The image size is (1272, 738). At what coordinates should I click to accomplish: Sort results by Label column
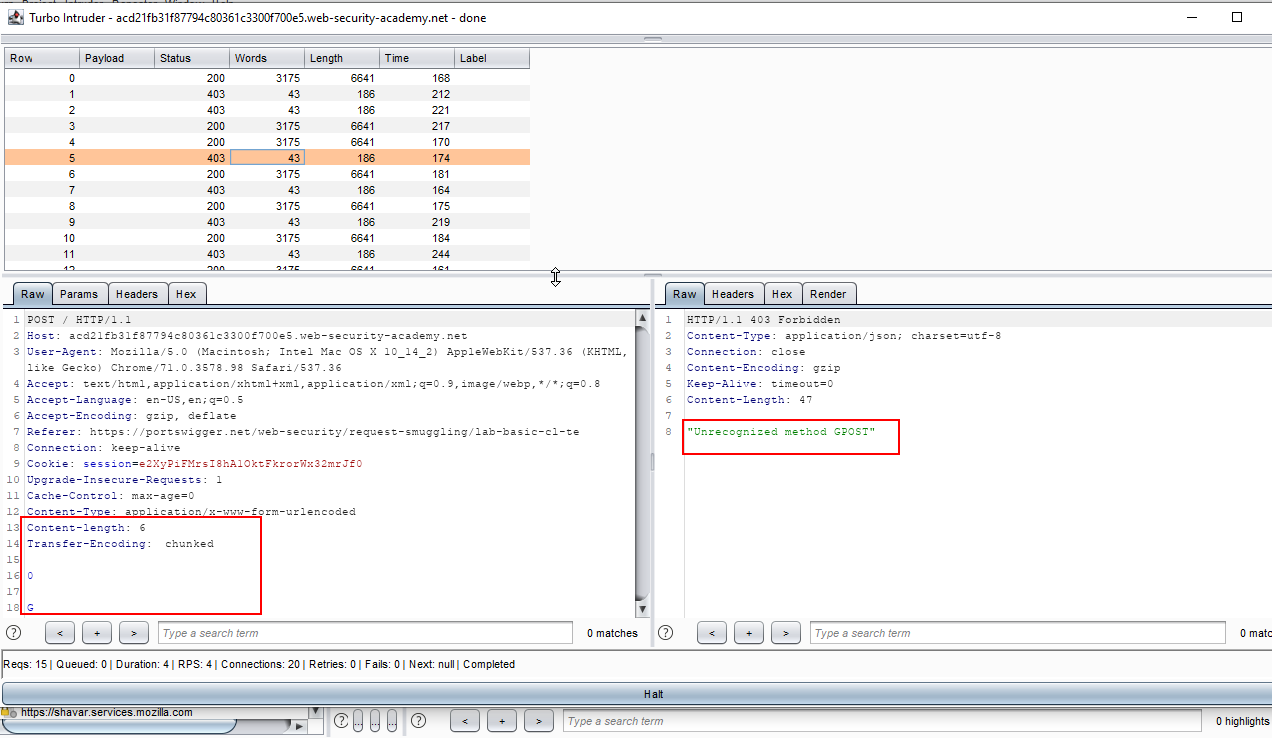tap(492, 58)
